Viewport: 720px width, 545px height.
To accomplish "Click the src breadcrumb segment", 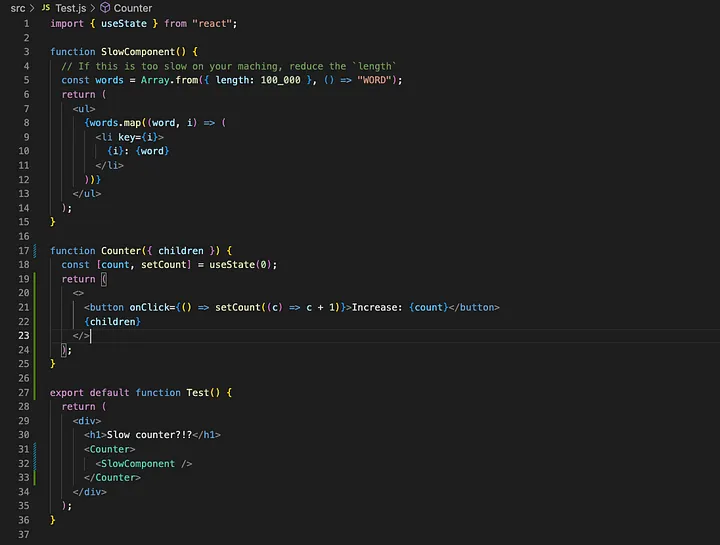I will click(x=17, y=8).
